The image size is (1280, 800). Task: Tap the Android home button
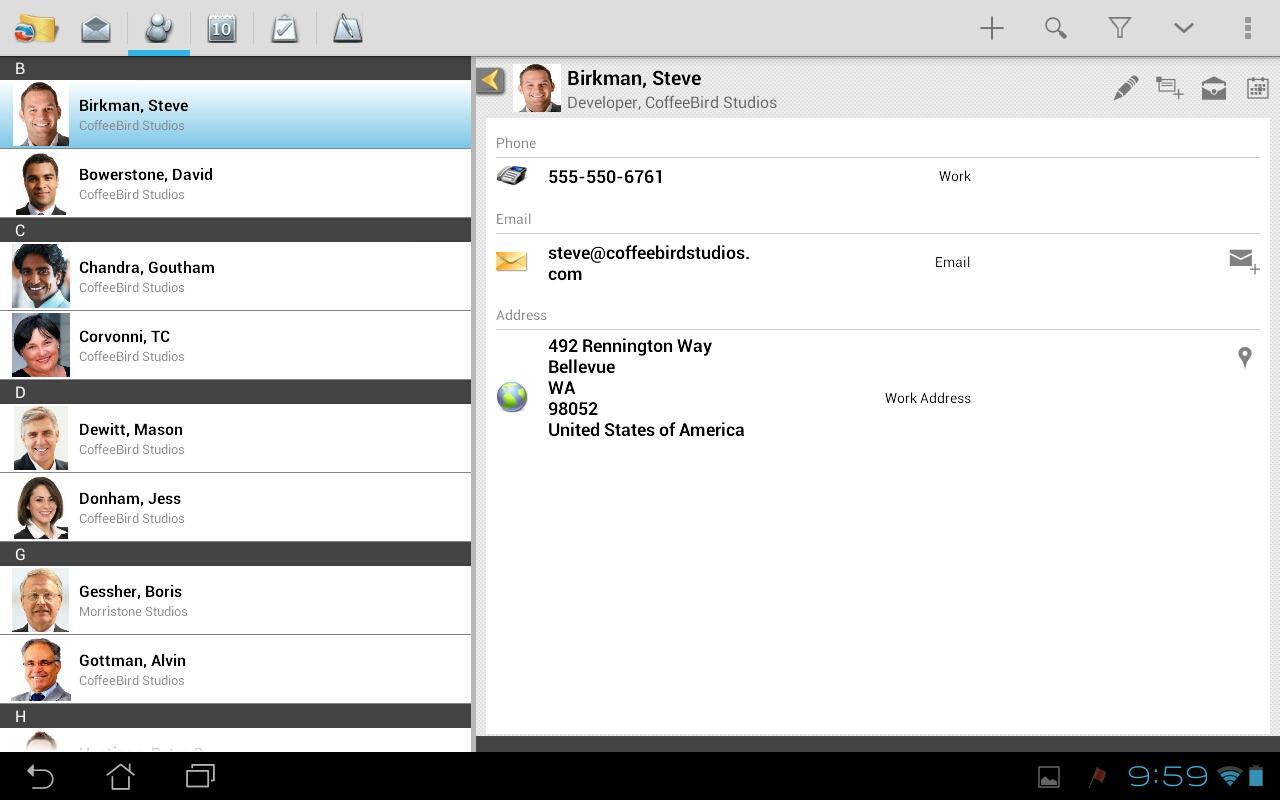click(120, 776)
